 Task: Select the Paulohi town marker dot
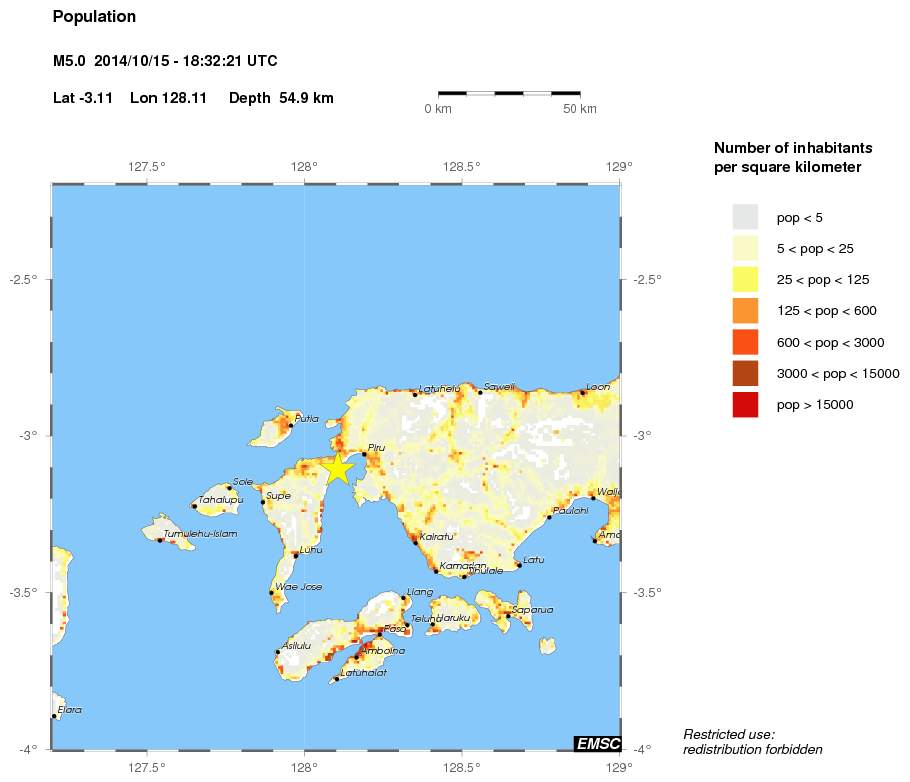[x=549, y=517]
